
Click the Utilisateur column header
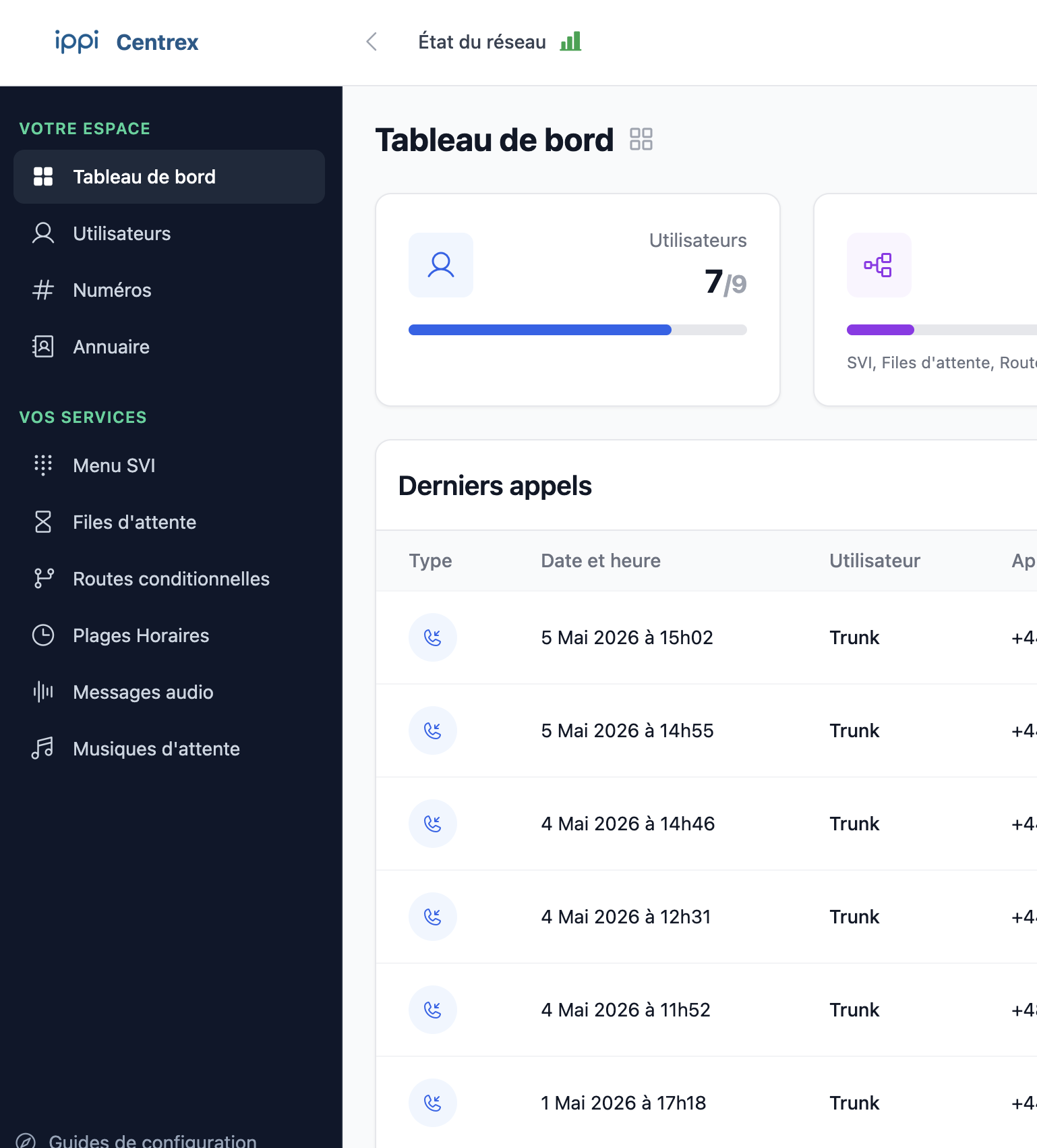(x=875, y=561)
